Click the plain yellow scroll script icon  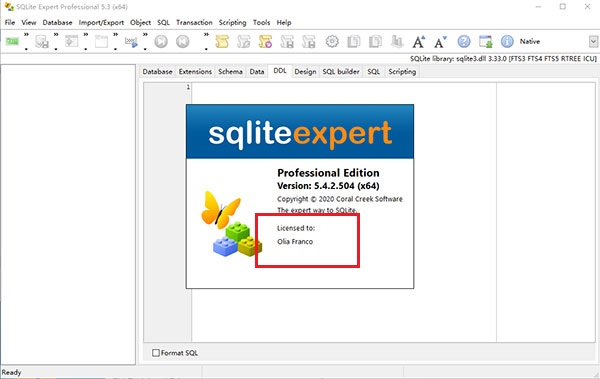[222, 41]
